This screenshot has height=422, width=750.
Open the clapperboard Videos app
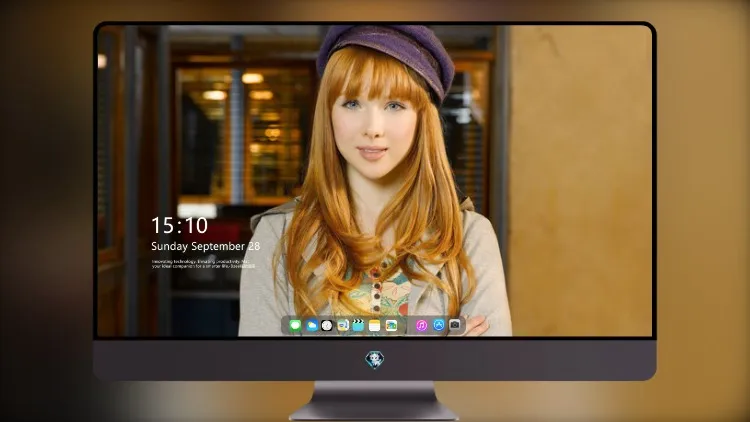click(x=358, y=326)
